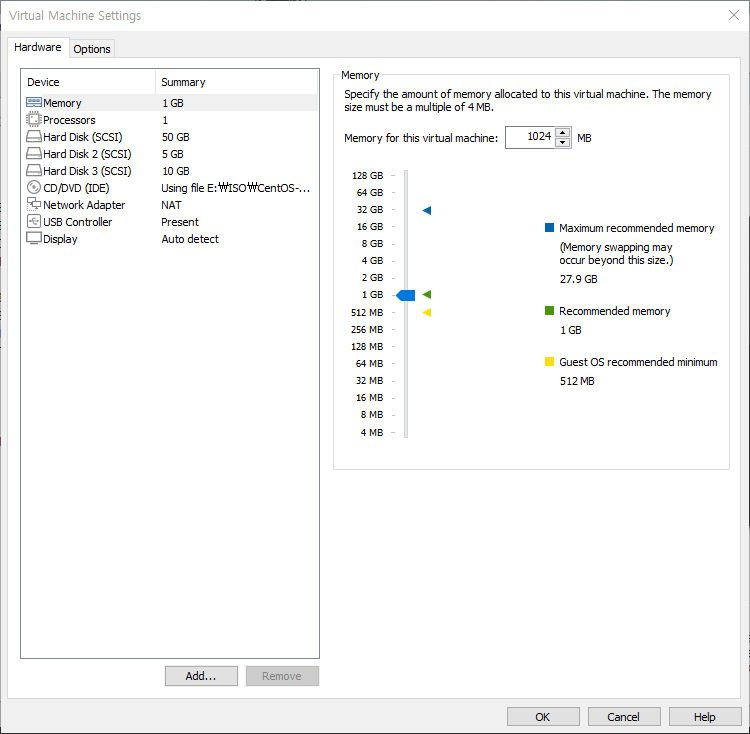Click the 512 MB slider label

(367, 312)
